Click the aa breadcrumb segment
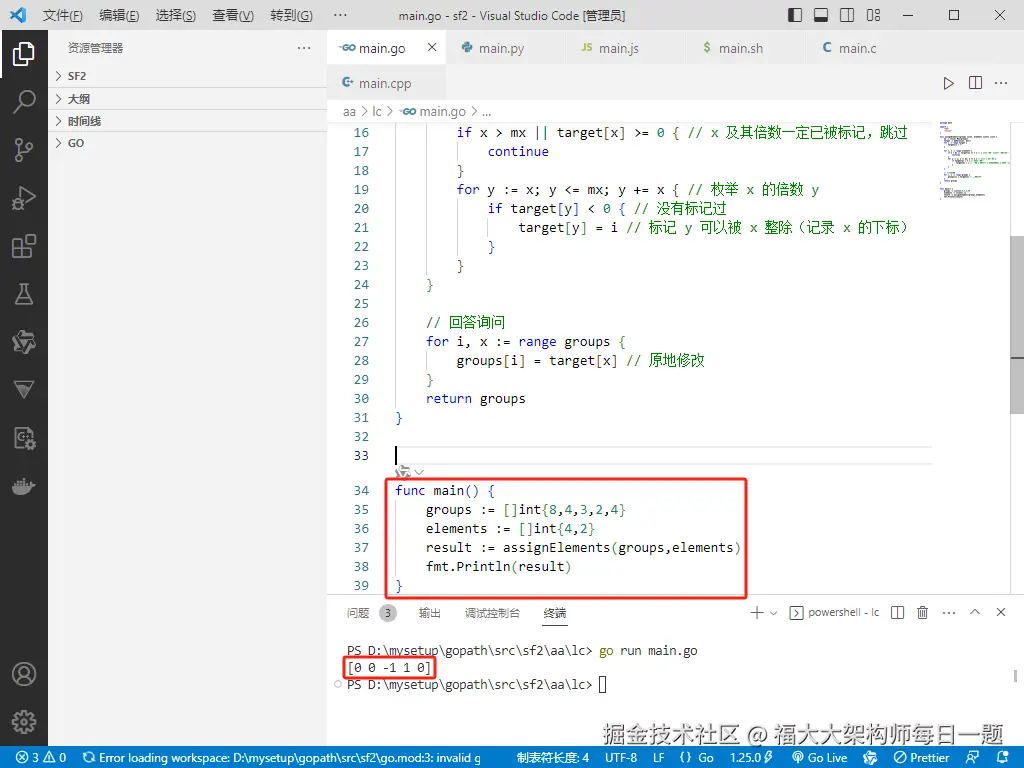 point(349,112)
